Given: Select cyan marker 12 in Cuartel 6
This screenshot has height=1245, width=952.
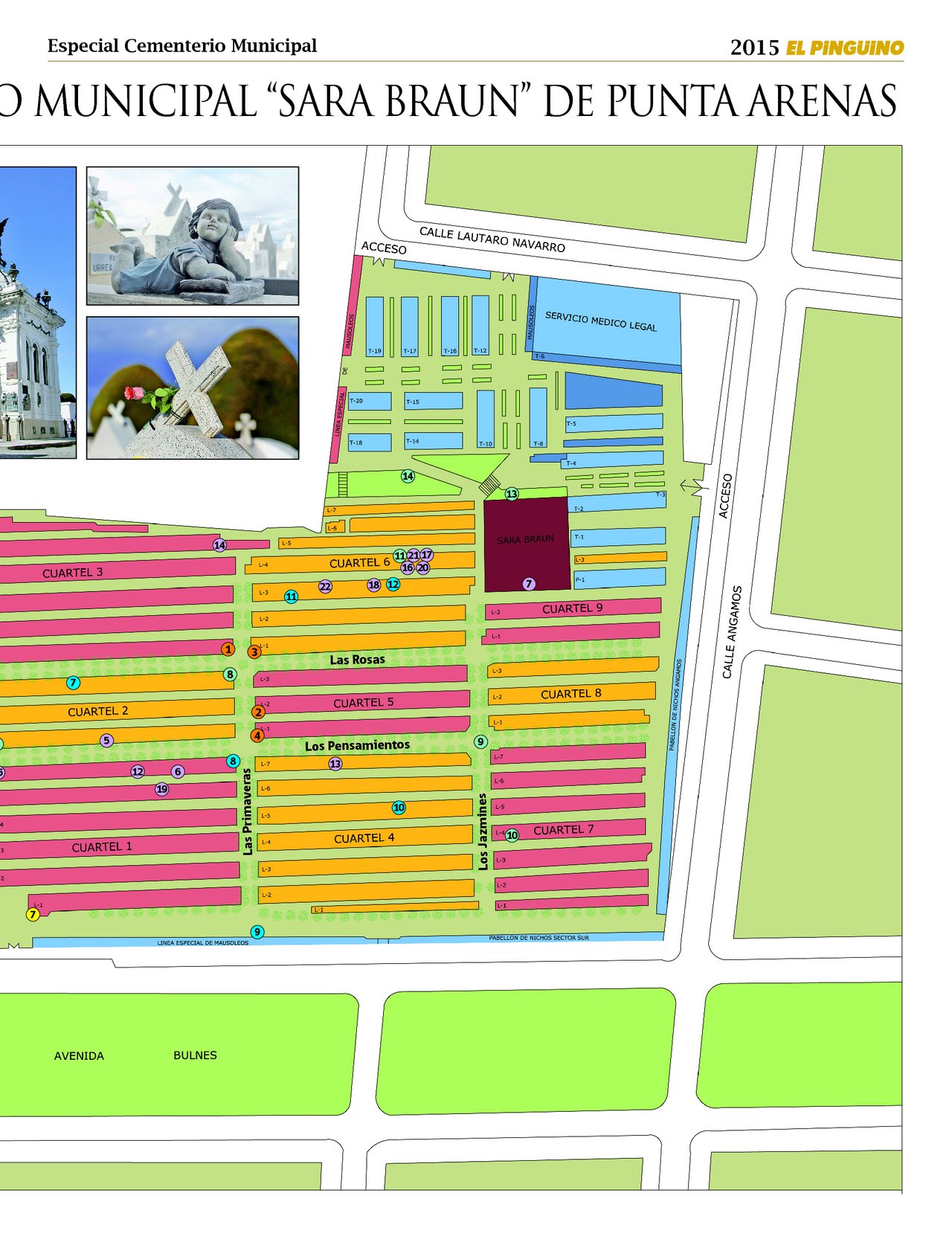Looking at the screenshot, I should click(393, 585).
